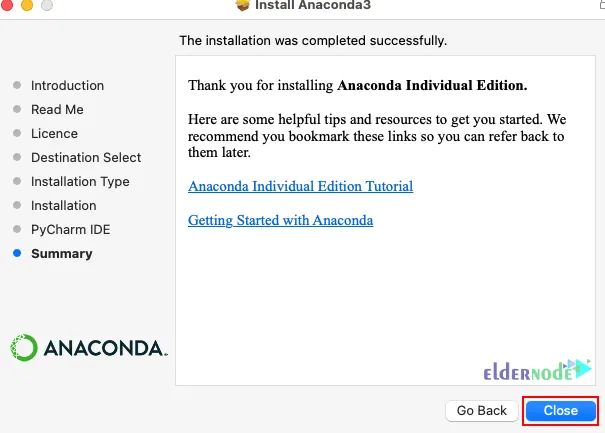Select the Read Me step
Screen dimensions: 605x433
(x=57, y=109)
